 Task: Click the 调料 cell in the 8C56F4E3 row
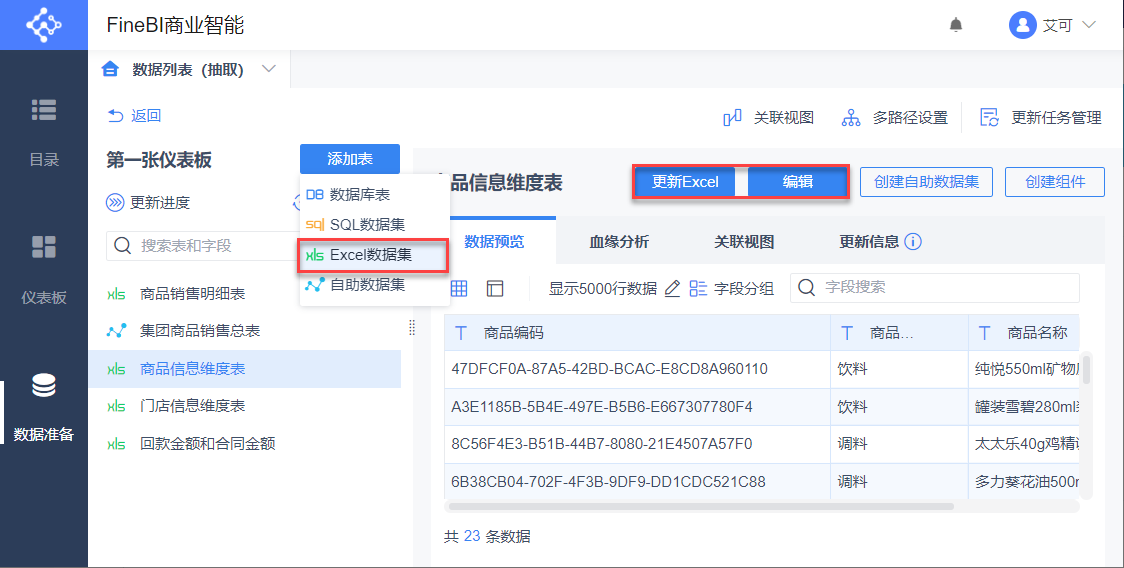900,444
